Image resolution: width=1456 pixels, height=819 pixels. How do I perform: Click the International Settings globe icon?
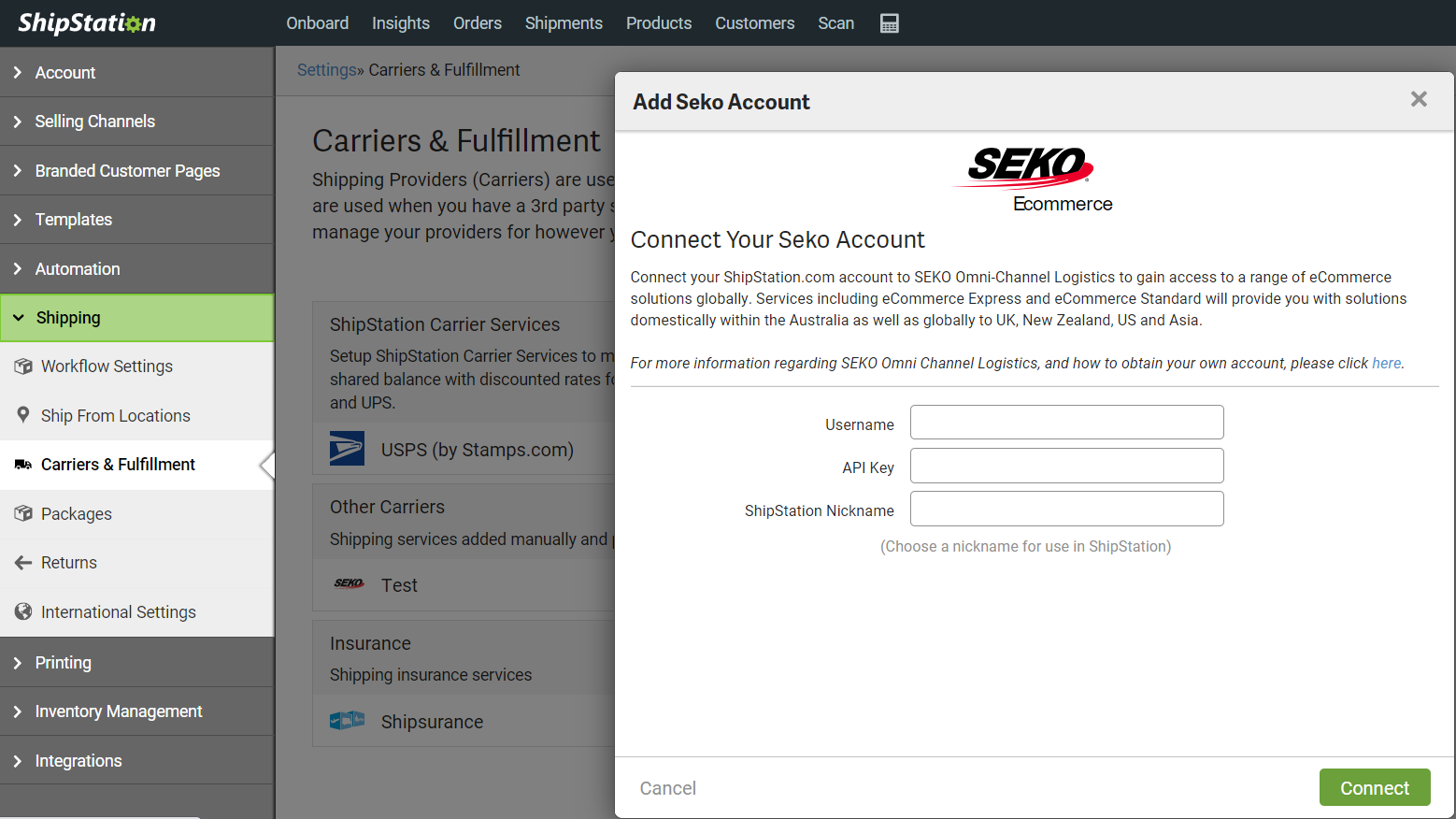(x=23, y=611)
